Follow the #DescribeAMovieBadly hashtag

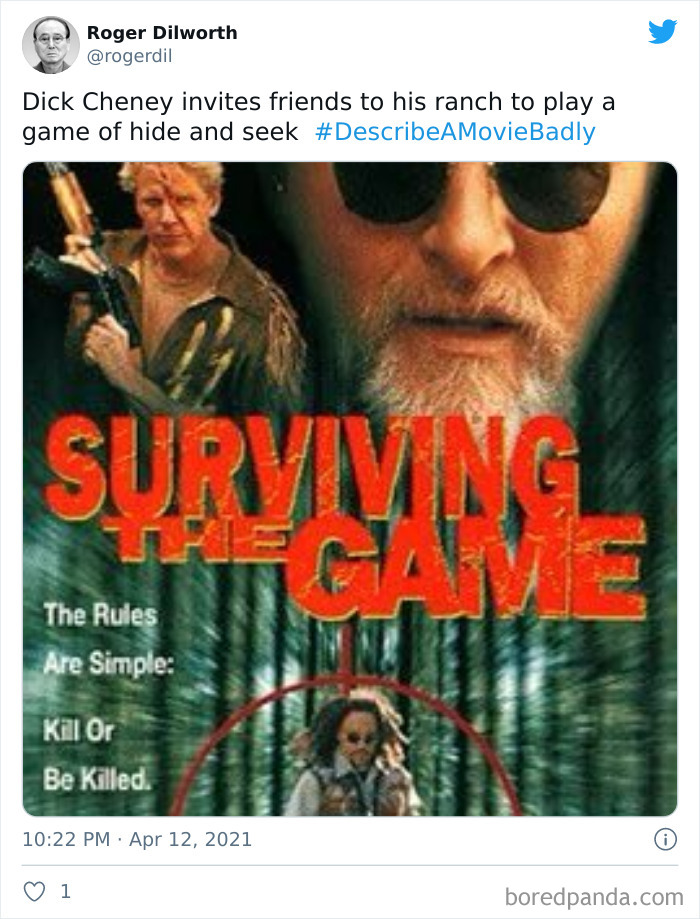(x=455, y=132)
